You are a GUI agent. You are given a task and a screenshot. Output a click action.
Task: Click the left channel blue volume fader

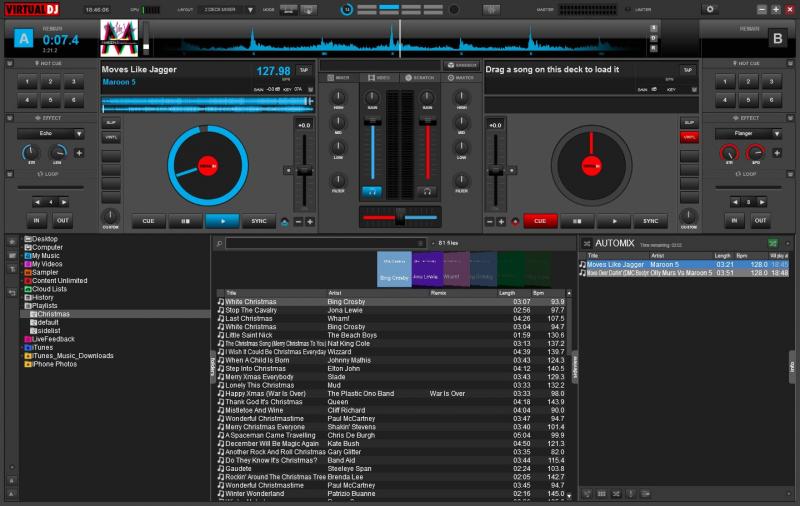[x=372, y=121]
